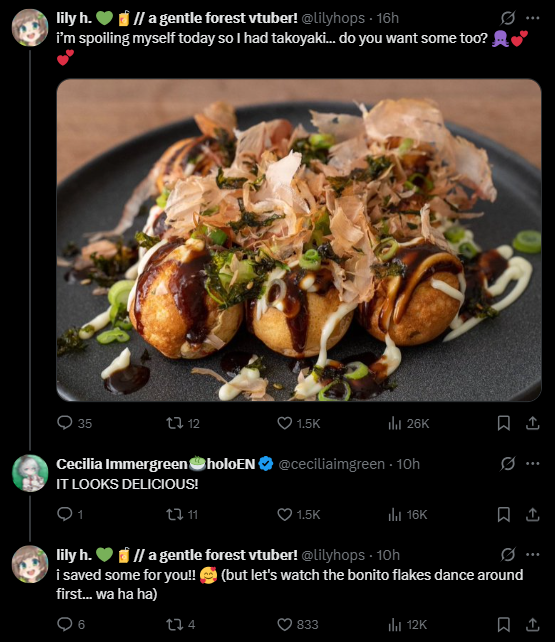Share the bonito flakes reply
Viewport: 555px width, 642px height.
pyautogui.click(x=532, y=625)
